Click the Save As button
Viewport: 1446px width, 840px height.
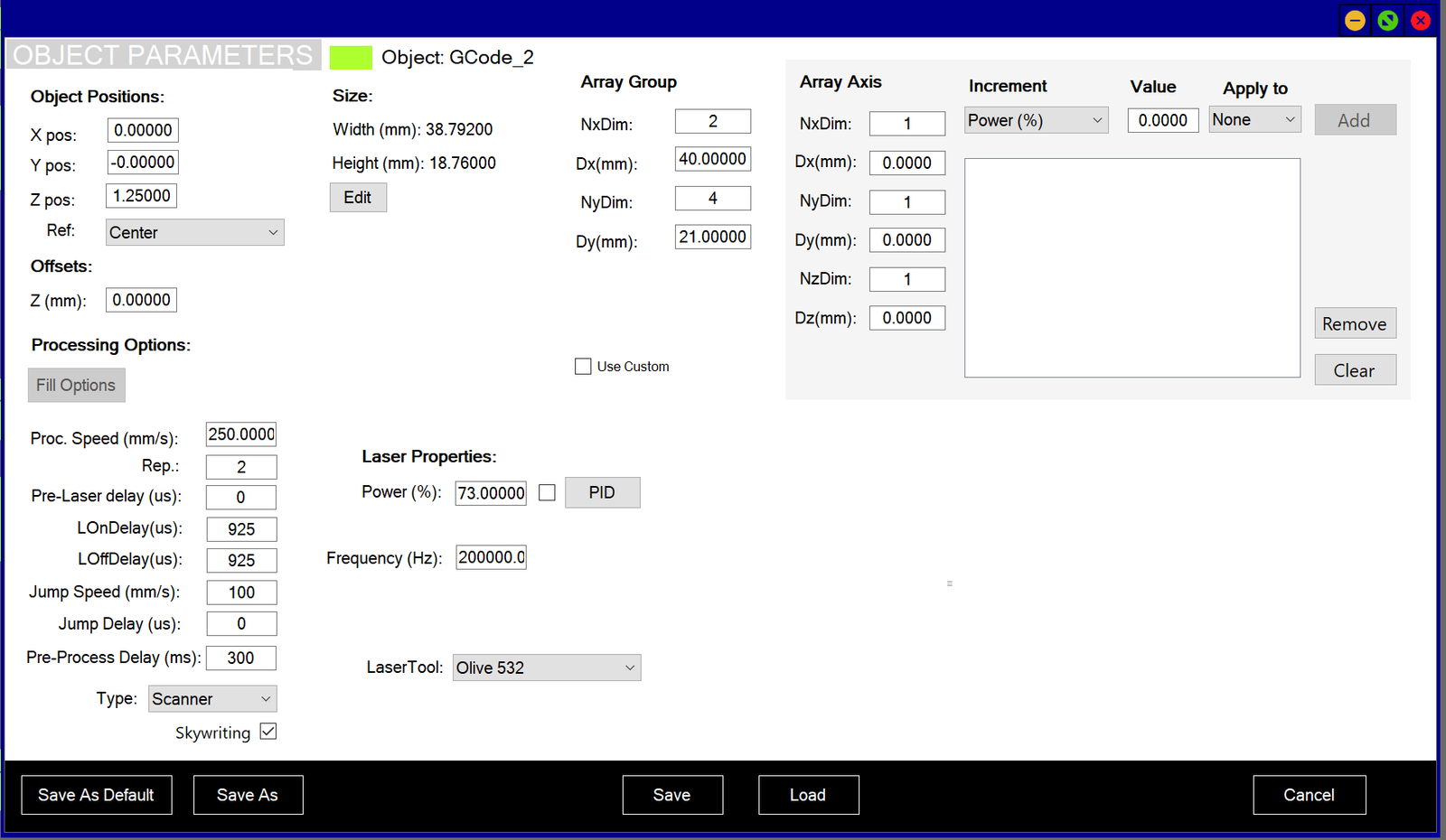click(248, 795)
